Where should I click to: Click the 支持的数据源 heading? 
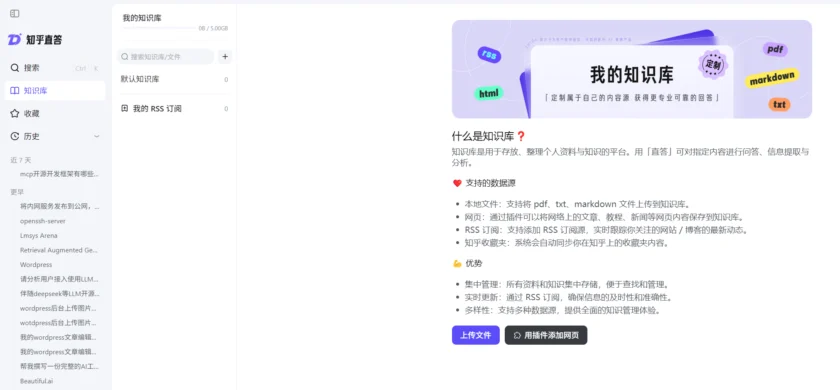(x=484, y=183)
